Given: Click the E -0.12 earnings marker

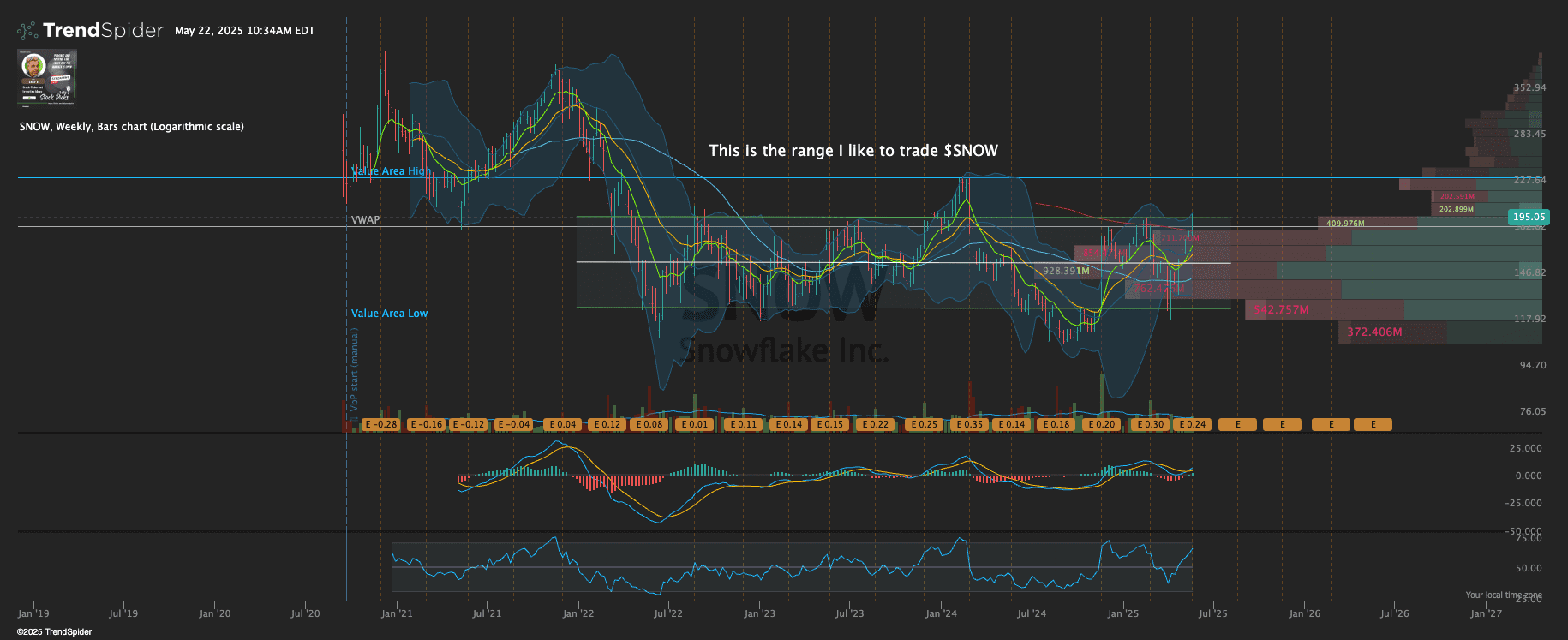Looking at the screenshot, I should pos(469,424).
